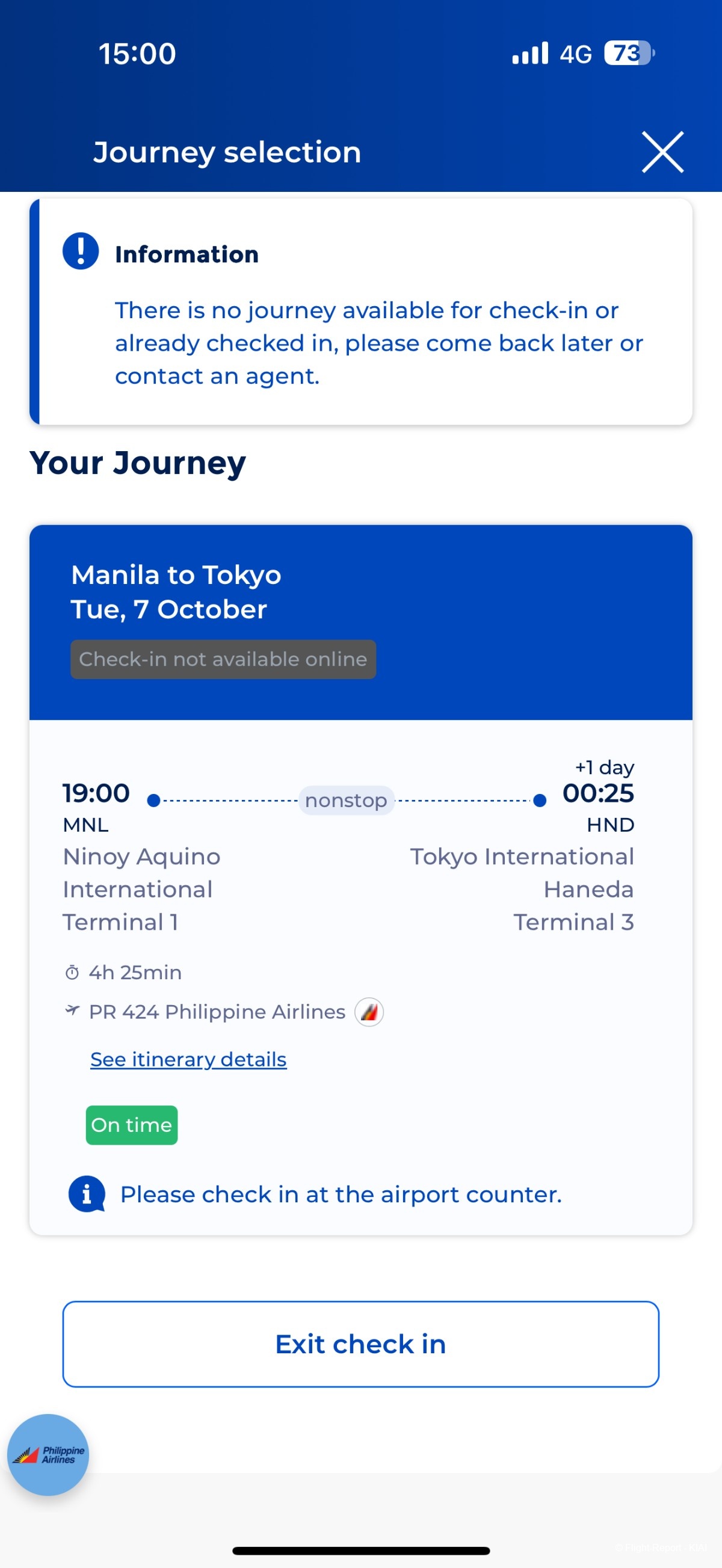Tap the Philippine Airlines floating chat bubble
Image resolution: width=722 pixels, height=1568 pixels.
(48, 1454)
